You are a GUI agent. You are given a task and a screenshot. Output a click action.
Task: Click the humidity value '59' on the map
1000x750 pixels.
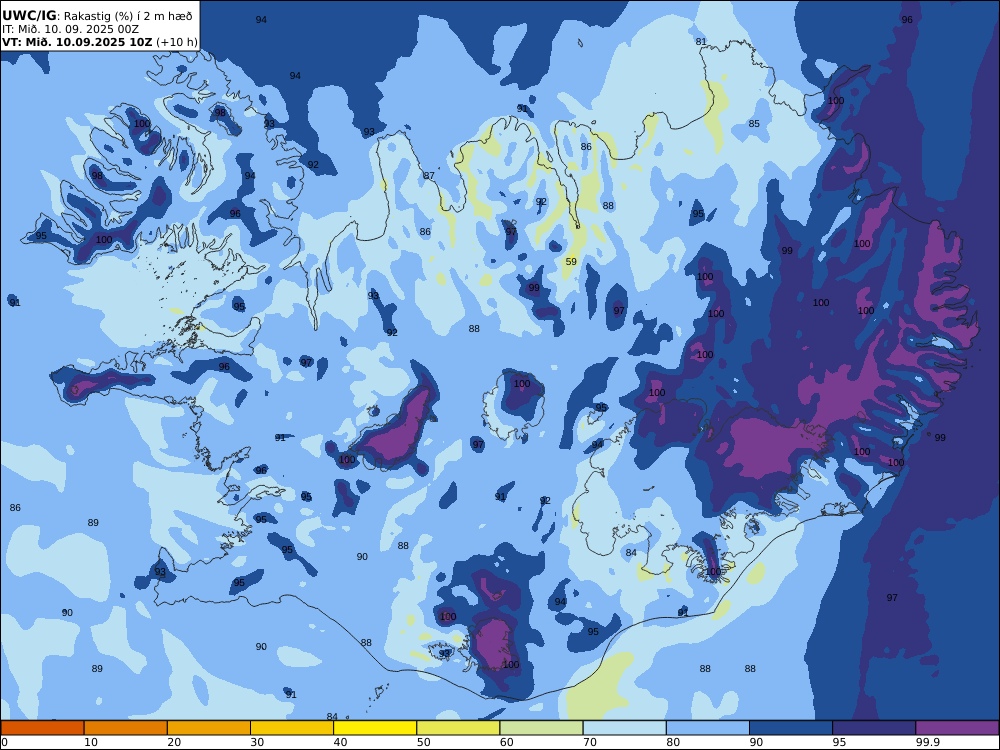(x=571, y=261)
